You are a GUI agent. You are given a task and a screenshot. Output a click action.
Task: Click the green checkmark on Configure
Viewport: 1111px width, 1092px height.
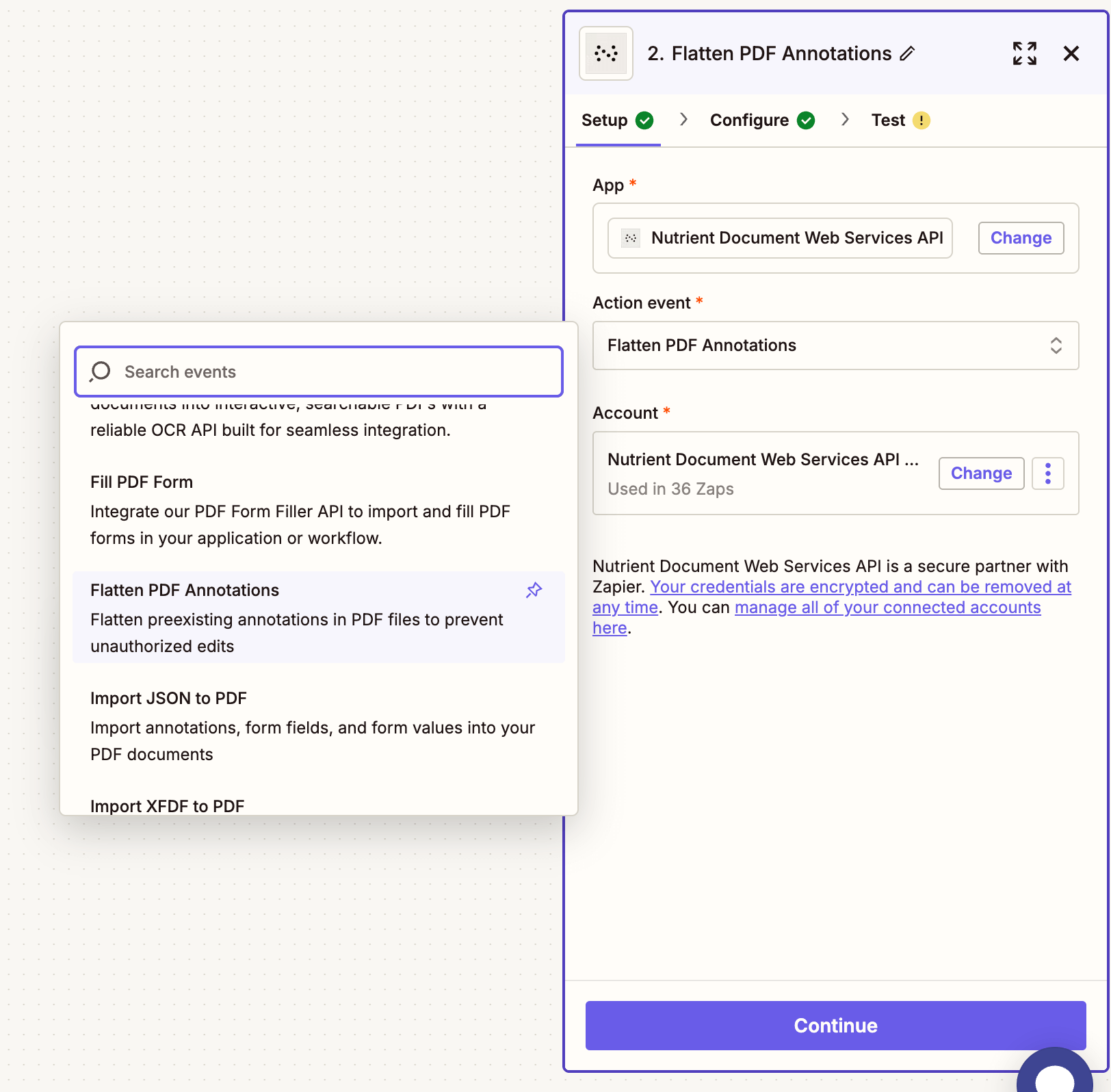[x=807, y=120]
